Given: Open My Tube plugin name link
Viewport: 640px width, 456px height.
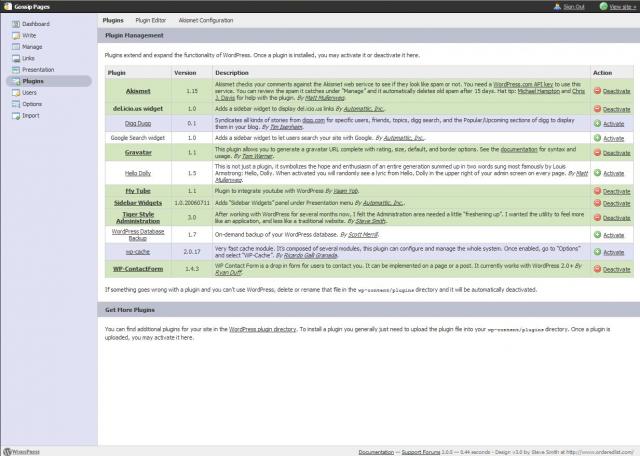Looking at the screenshot, I should pyautogui.click(x=138, y=191).
